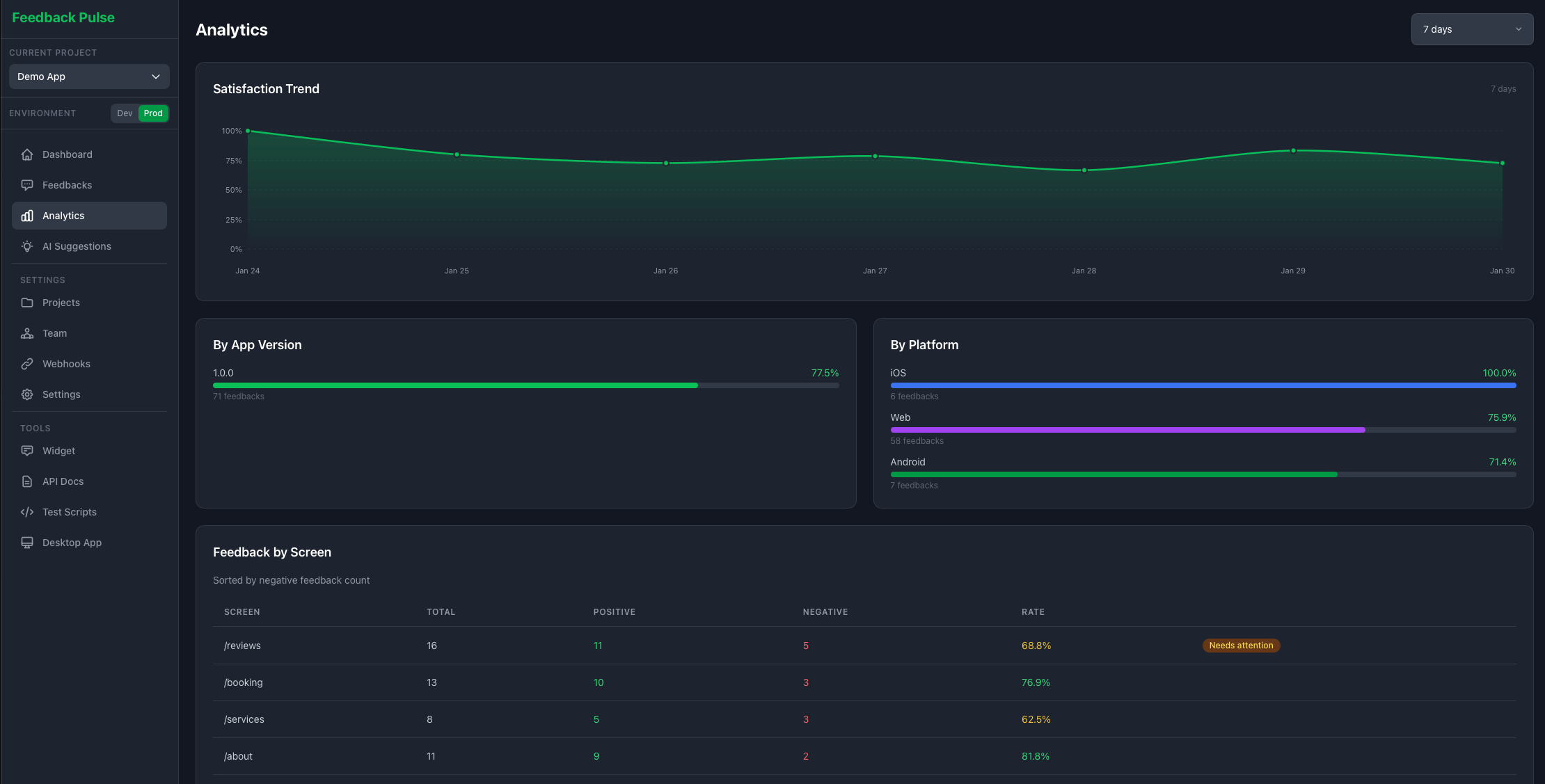The height and width of the screenshot is (784, 1545).
Task: Click the Needs attention badge on /reviews
Action: click(x=1241, y=645)
